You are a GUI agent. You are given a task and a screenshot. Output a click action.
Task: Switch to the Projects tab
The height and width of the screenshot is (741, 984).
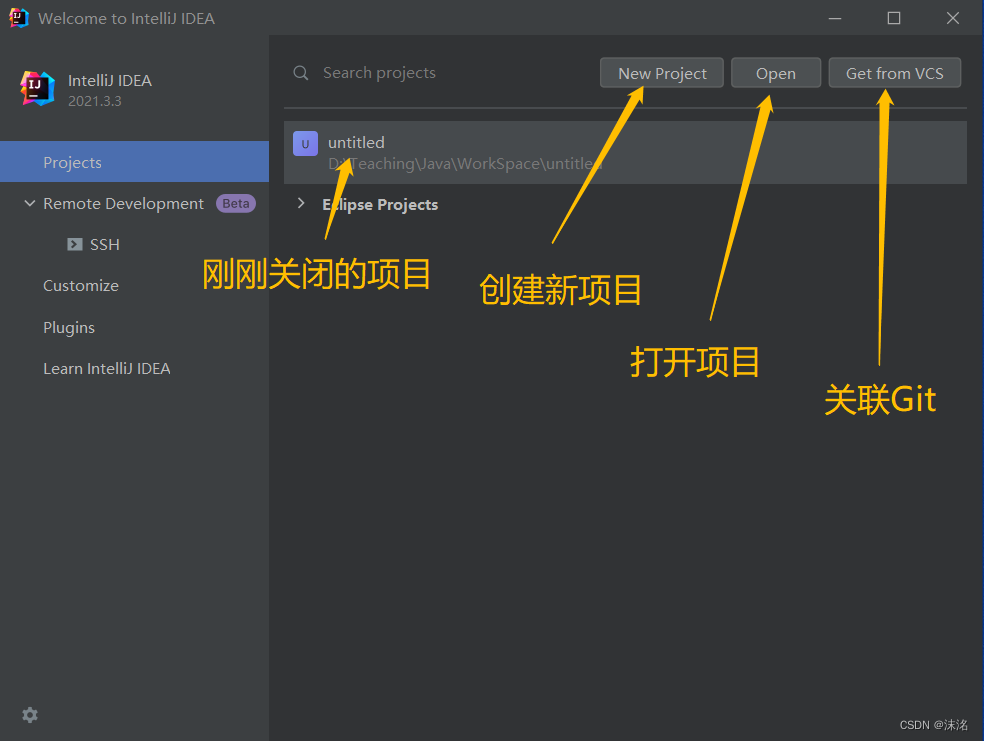72,161
